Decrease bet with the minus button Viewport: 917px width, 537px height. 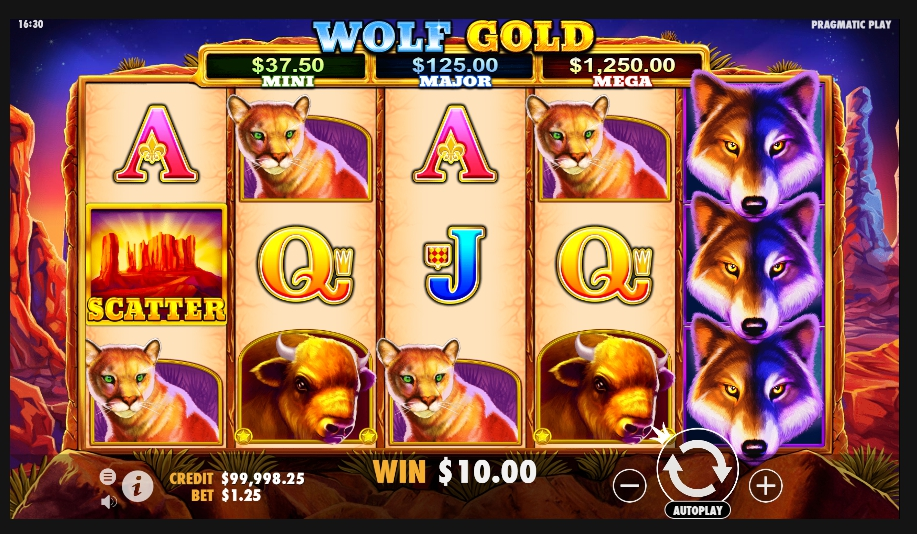coord(630,485)
